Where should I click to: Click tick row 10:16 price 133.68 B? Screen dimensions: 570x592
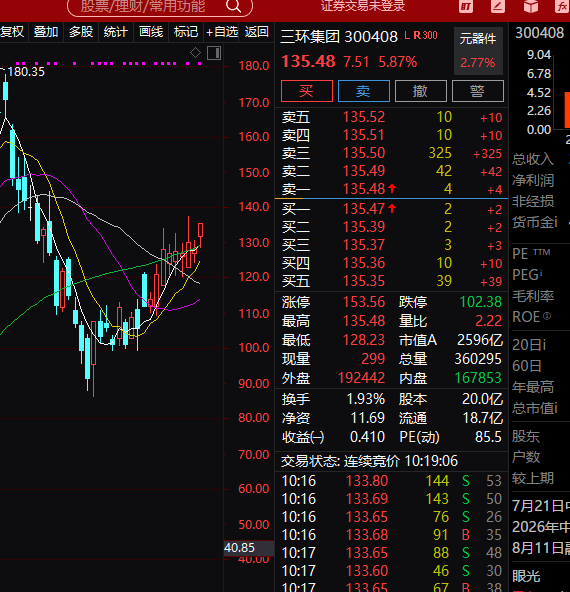tap(391, 535)
